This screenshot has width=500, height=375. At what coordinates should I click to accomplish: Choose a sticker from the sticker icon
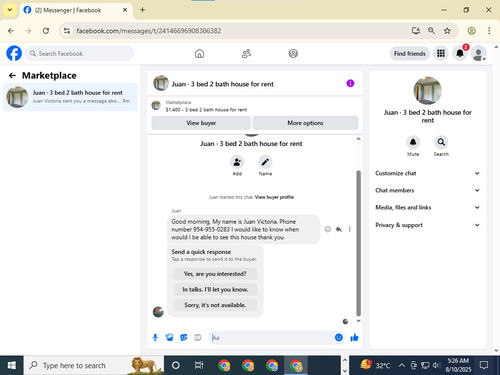(x=184, y=338)
